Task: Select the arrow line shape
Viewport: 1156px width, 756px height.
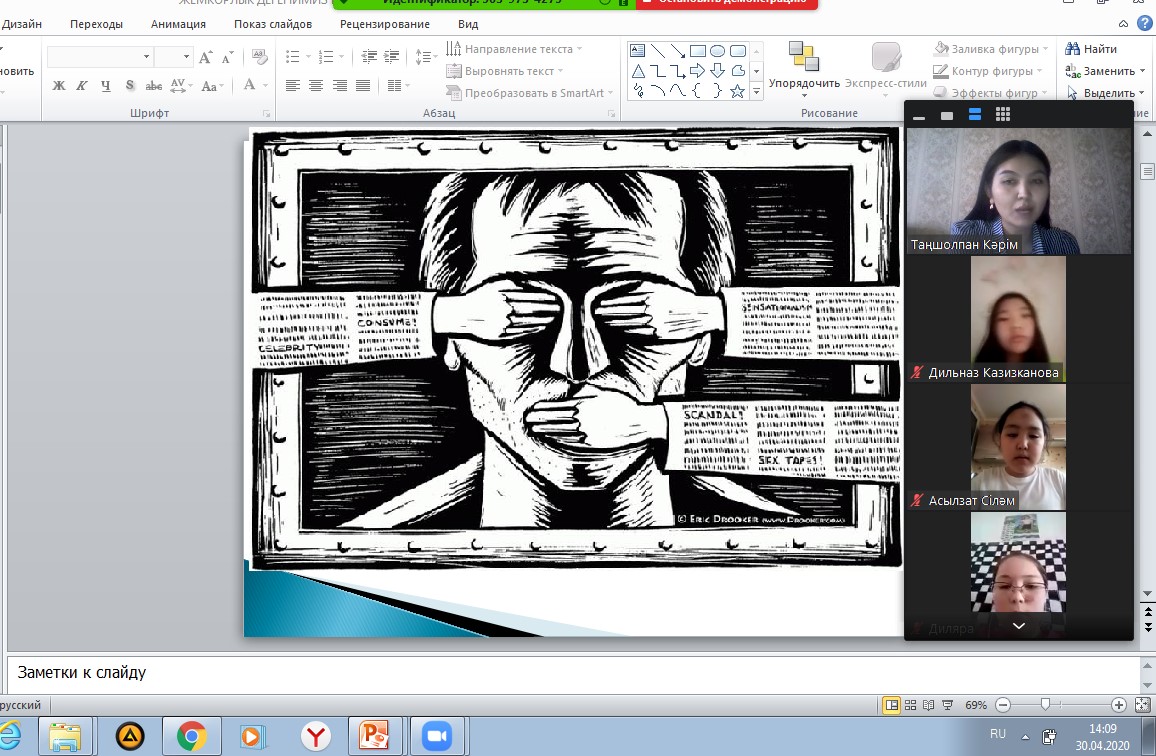Action: pos(678,51)
